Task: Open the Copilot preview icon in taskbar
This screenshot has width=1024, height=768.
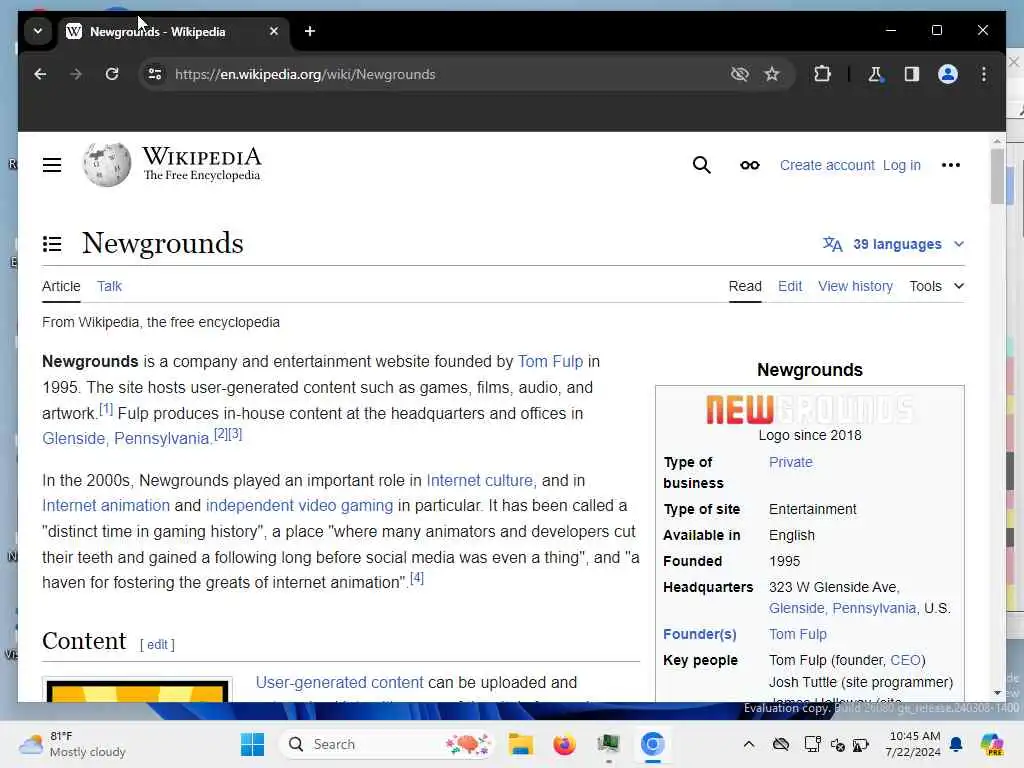Action: [992, 744]
